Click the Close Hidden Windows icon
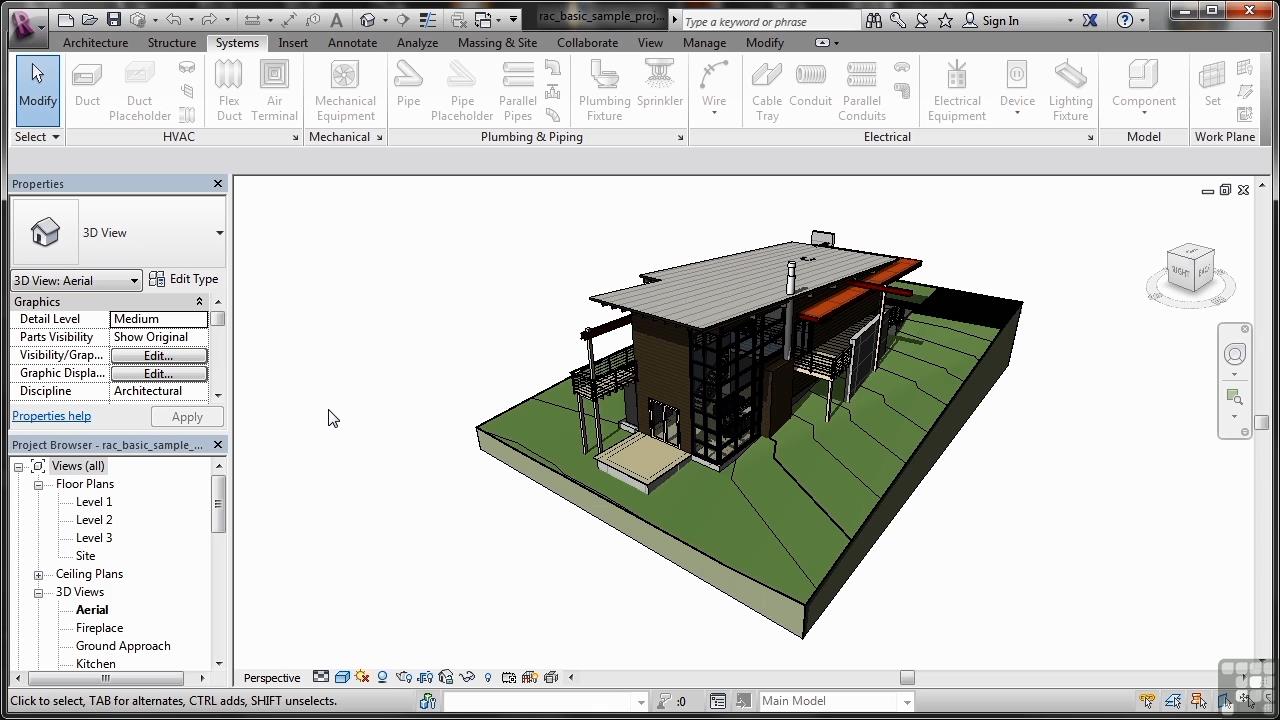 [460, 20]
